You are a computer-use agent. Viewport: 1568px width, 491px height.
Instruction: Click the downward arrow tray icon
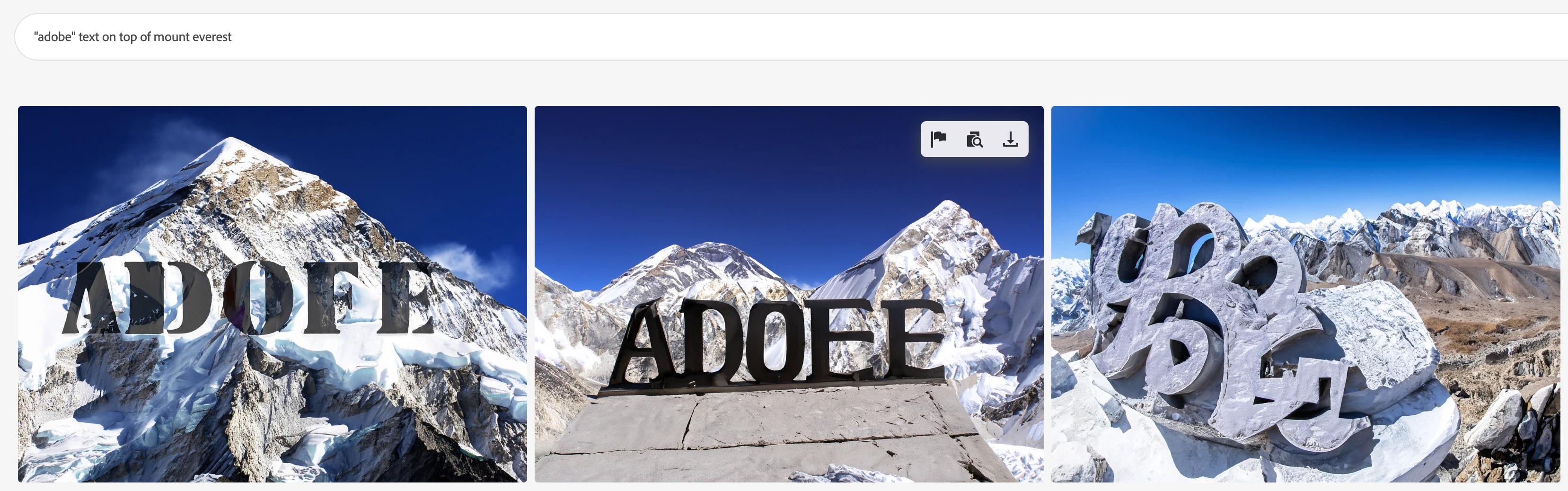tap(1011, 140)
